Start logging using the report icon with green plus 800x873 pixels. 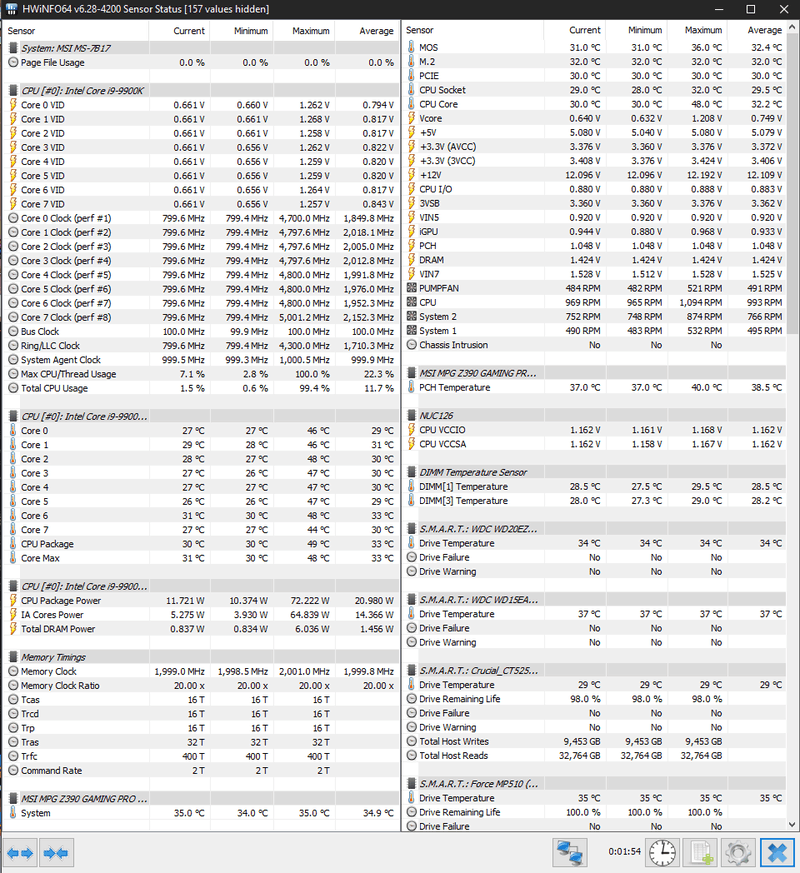tap(699, 852)
